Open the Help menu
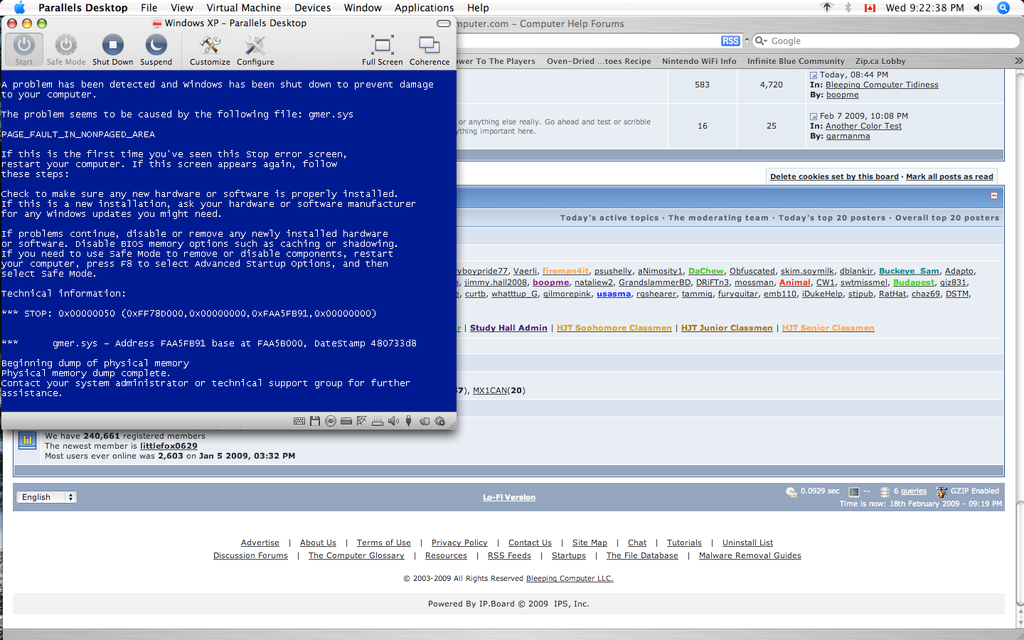 point(477,8)
